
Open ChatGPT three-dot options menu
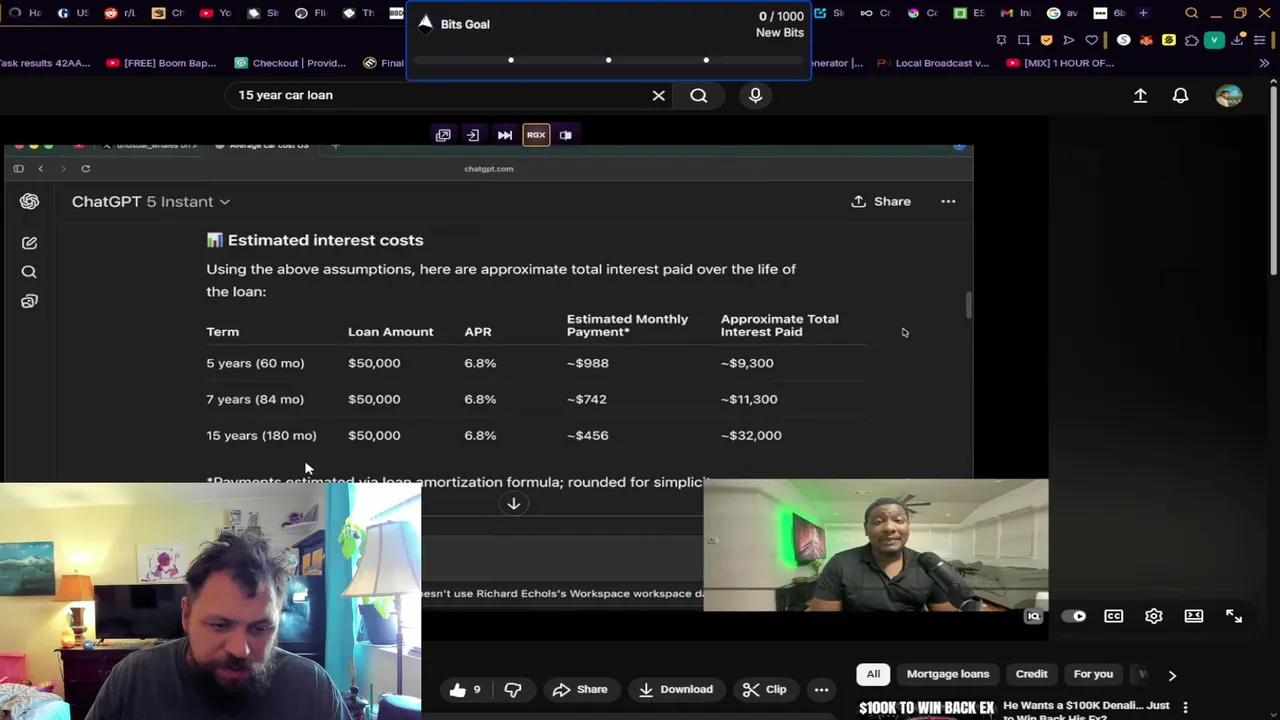[x=948, y=201]
